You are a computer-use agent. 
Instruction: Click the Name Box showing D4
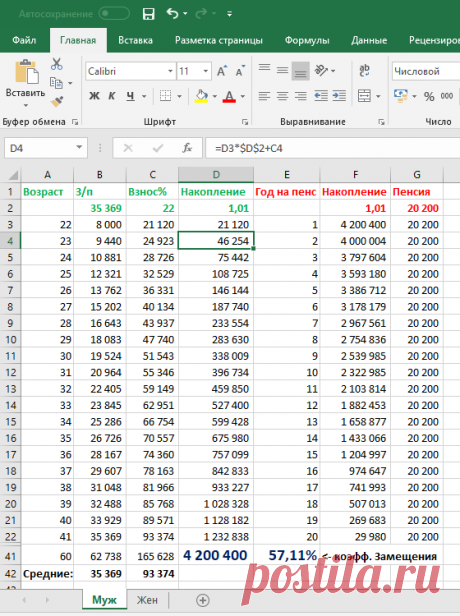coord(39,148)
